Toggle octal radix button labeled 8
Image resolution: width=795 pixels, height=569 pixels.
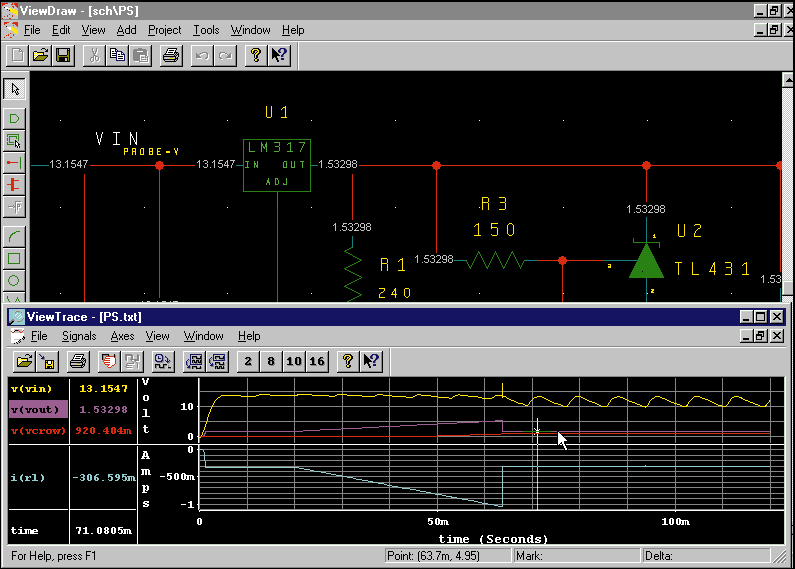coord(269,361)
